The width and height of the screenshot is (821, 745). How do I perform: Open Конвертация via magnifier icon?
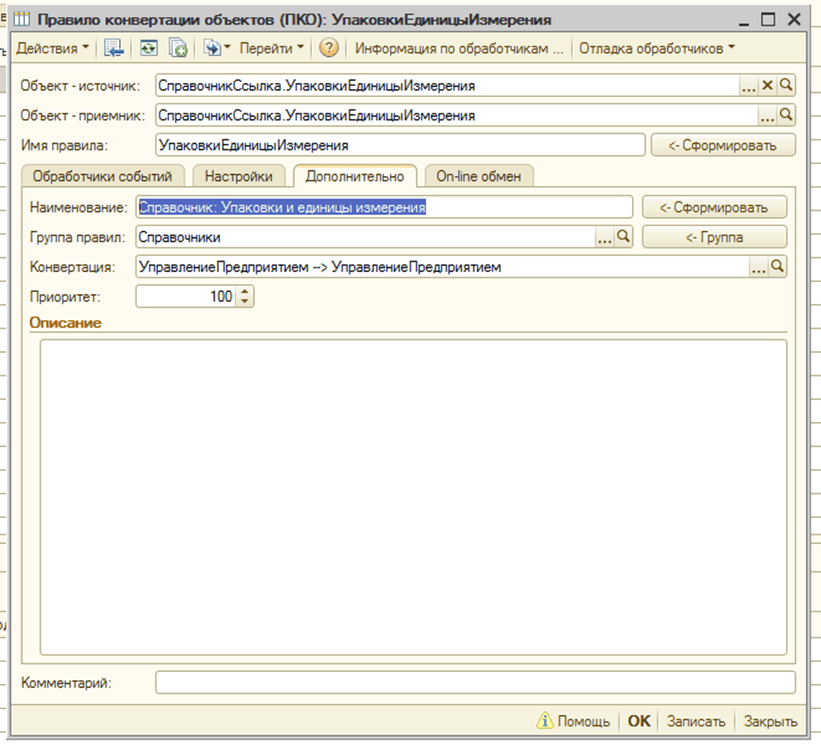click(x=777, y=267)
